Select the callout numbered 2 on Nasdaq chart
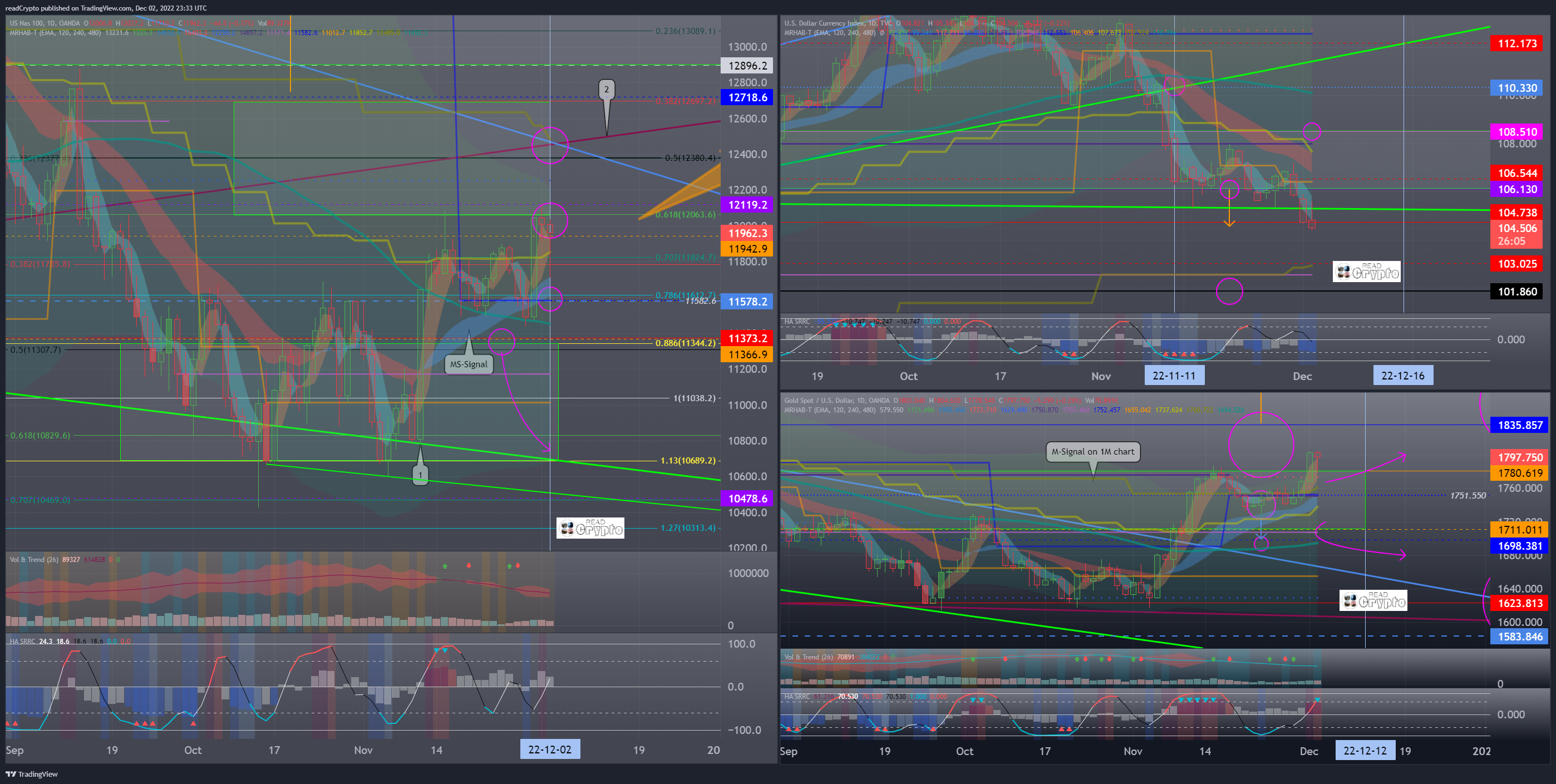 pos(607,90)
